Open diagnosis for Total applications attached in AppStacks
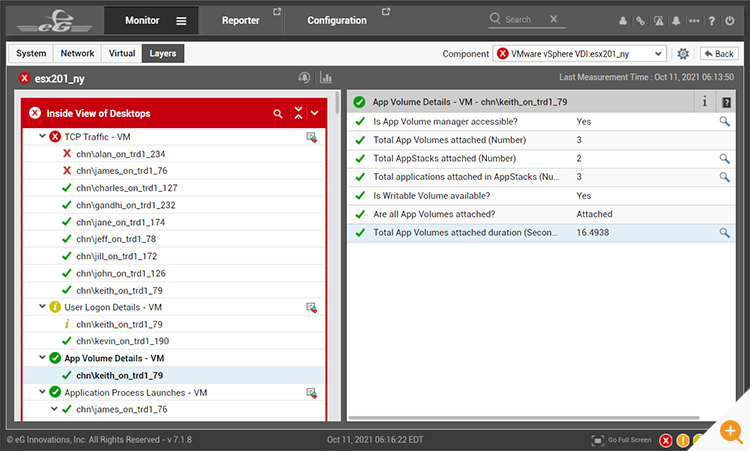750x451 pixels. coord(725,177)
